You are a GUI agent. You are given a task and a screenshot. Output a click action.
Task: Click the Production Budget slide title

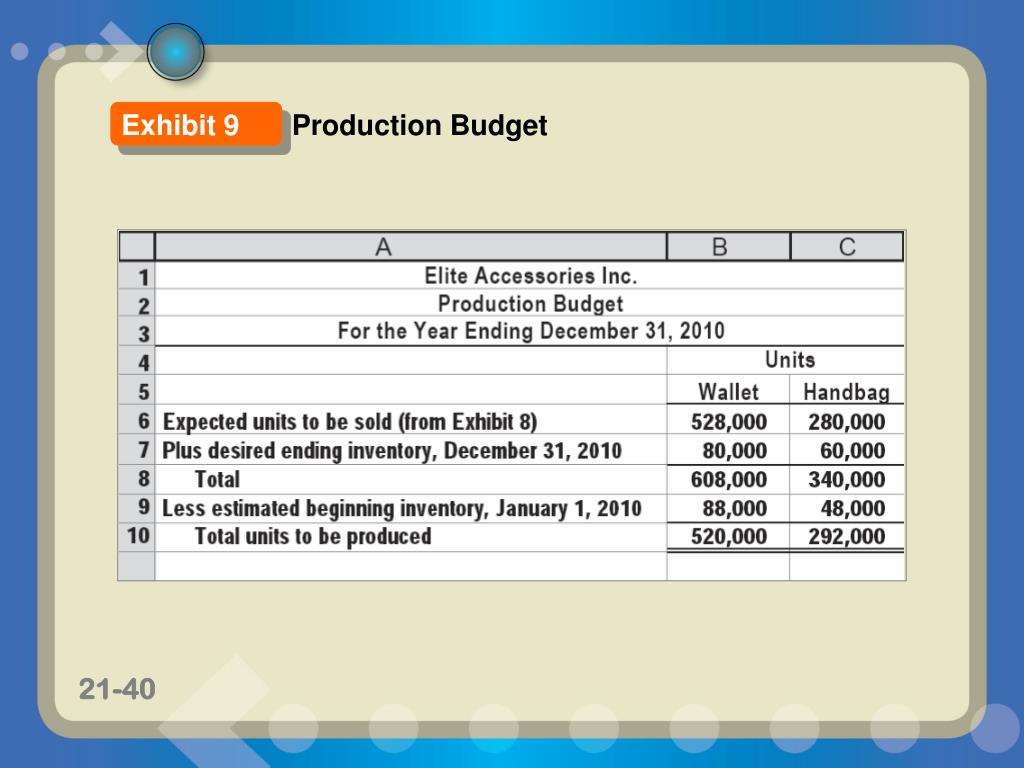420,125
